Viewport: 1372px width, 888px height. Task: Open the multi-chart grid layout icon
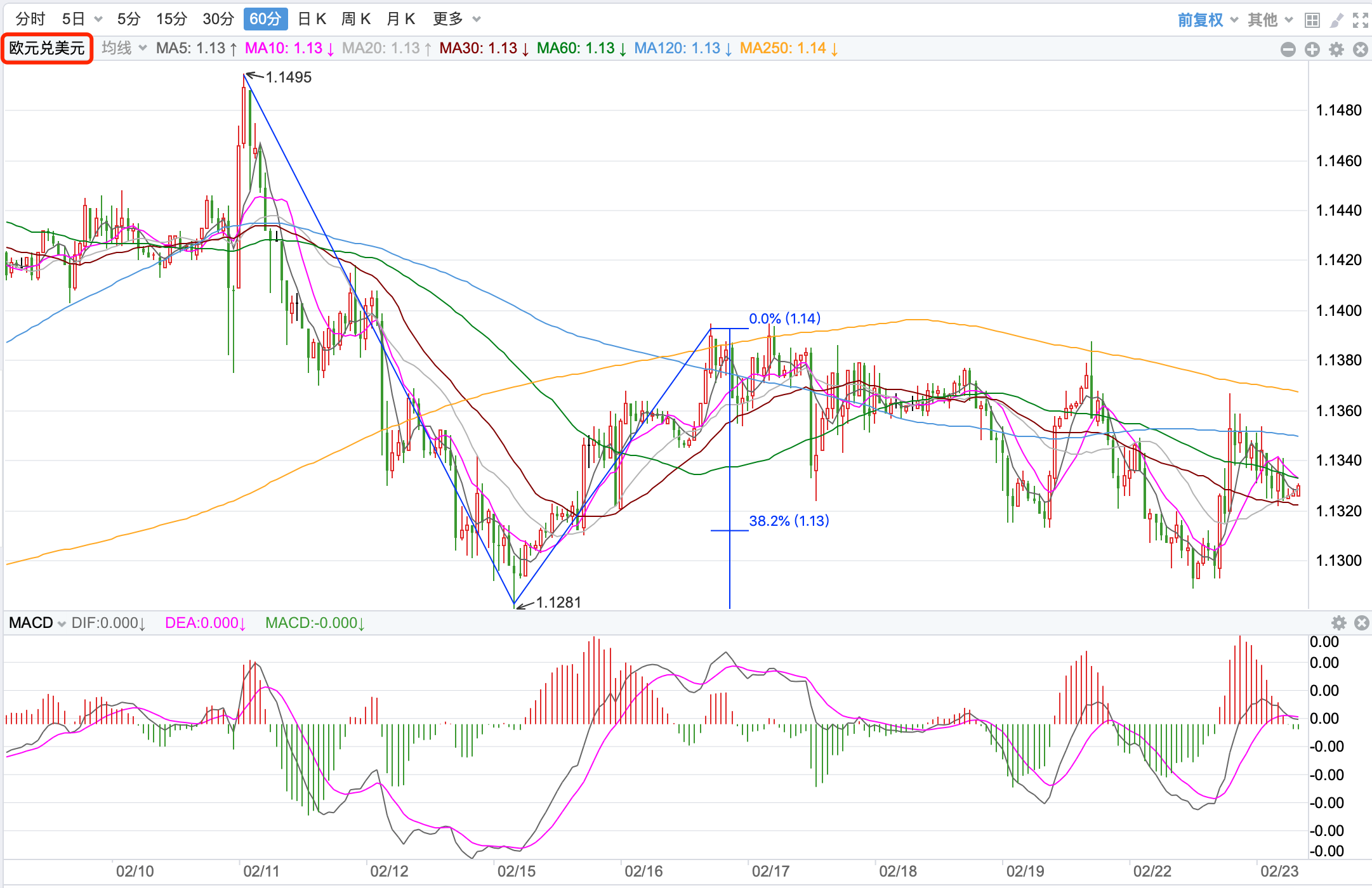1312,20
